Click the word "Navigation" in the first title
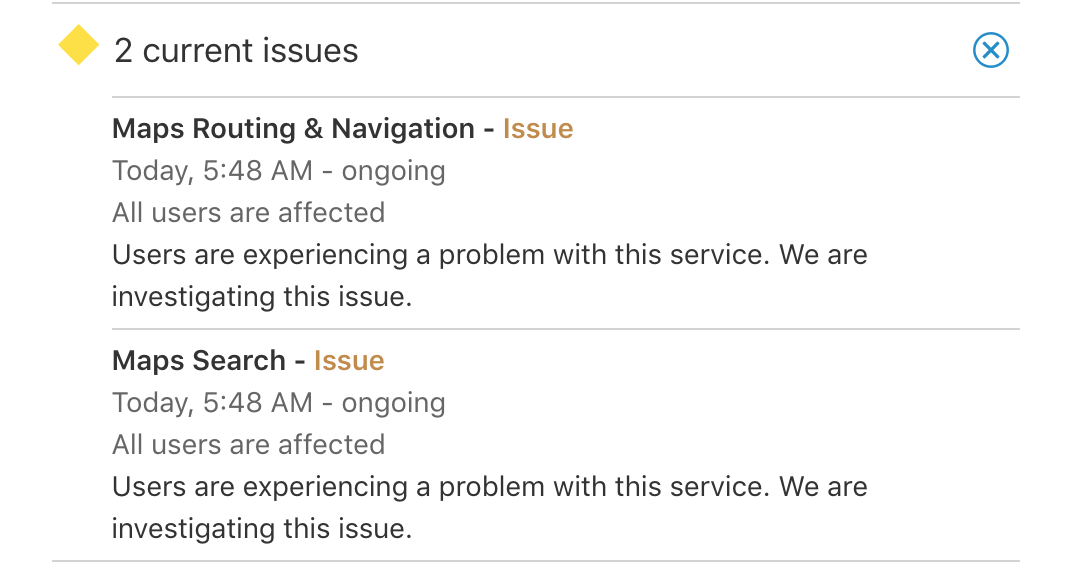Screen dimensions: 1072x562 pyautogui.click(x=403, y=129)
